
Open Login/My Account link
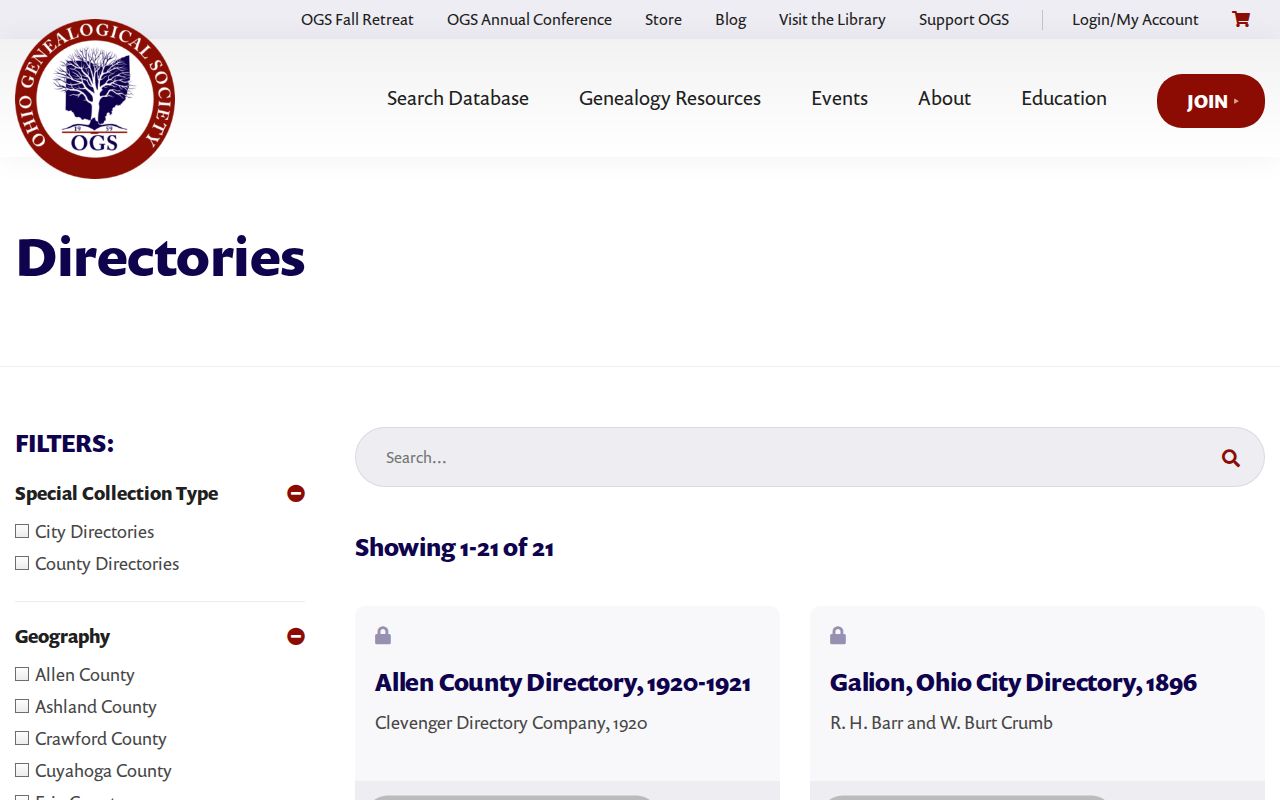point(1135,19)
